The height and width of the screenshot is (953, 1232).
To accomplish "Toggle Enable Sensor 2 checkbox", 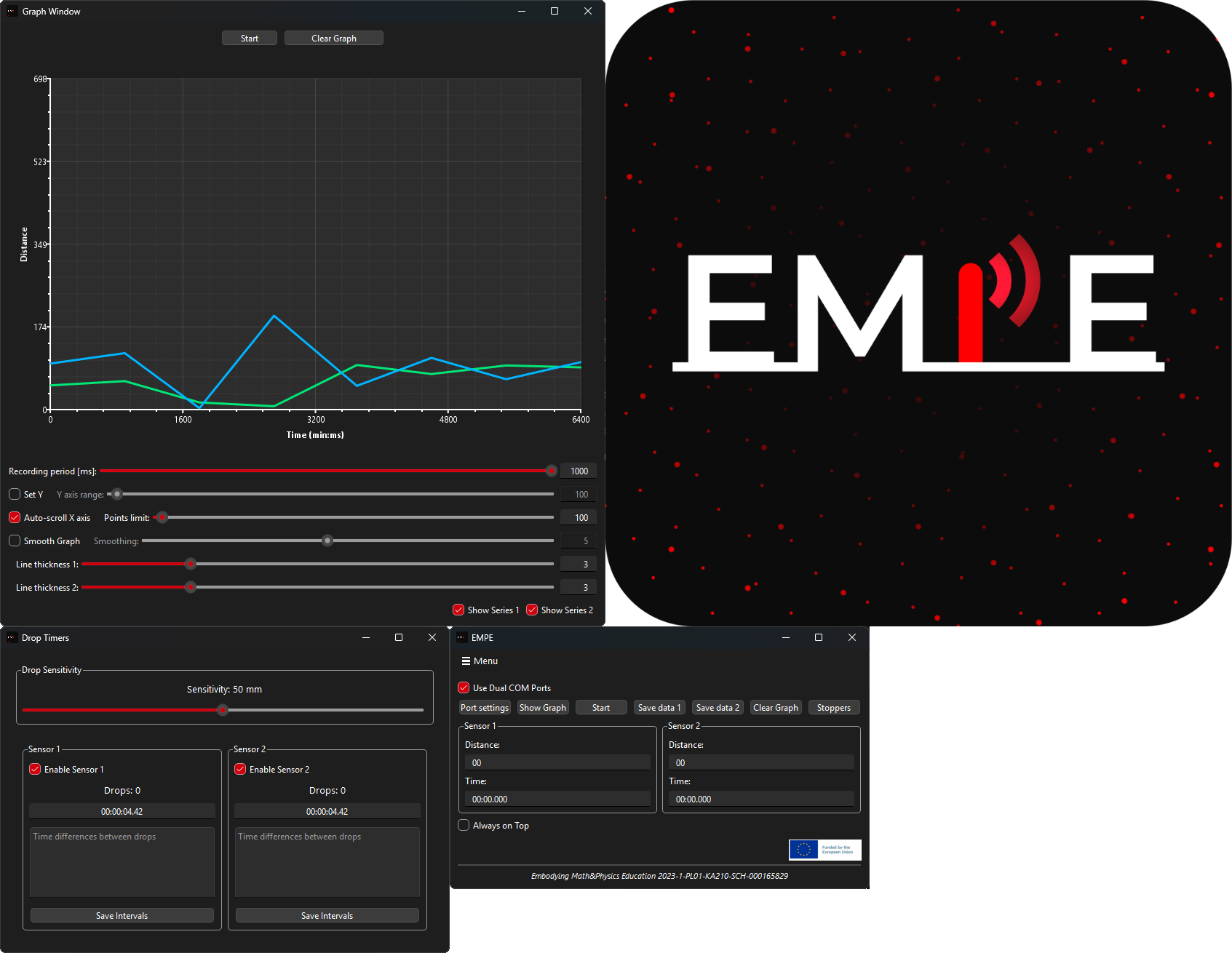I will point(240,769).
